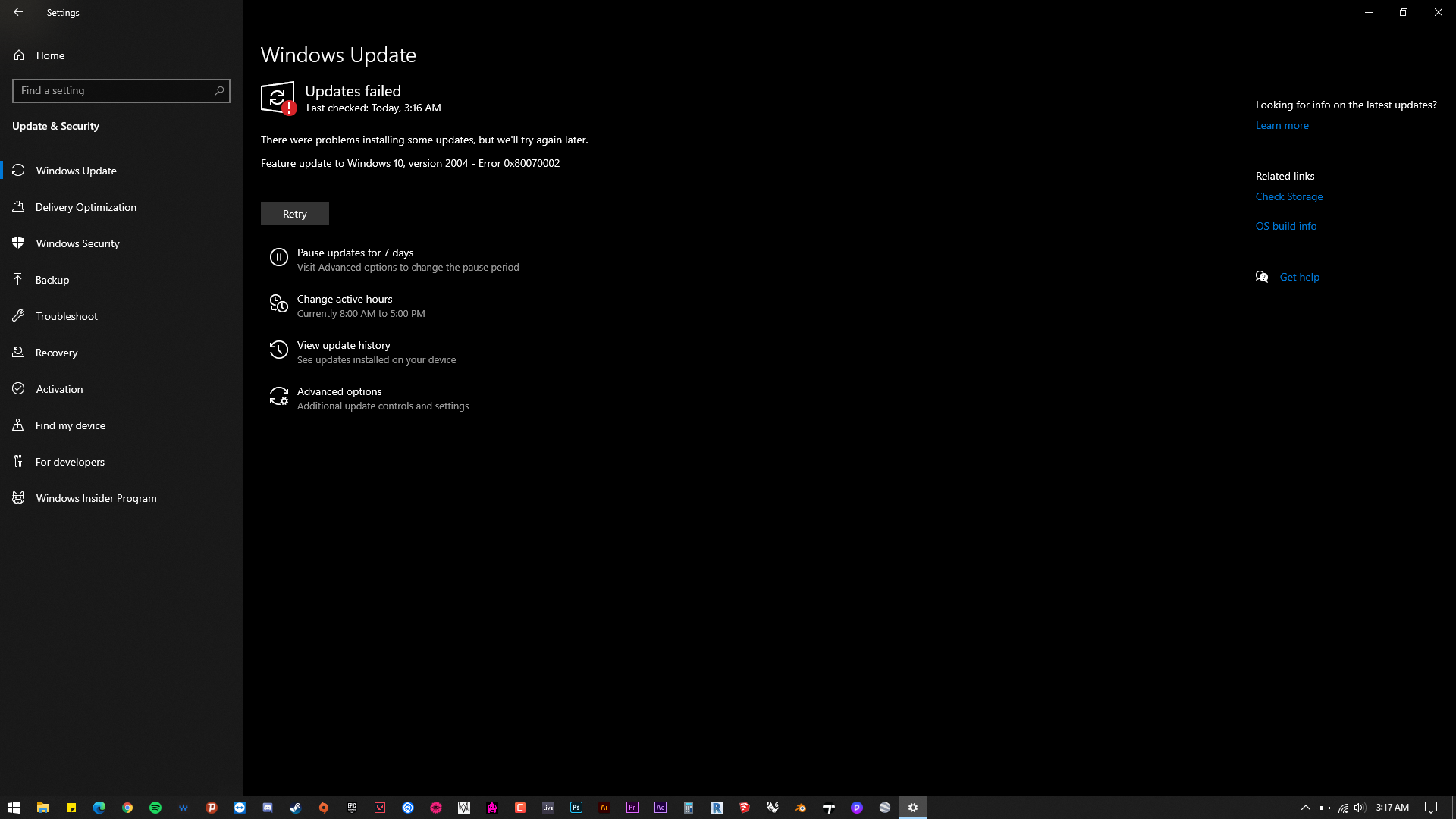The height and width of the screenshot is (819, 1456).
Task: Click the Advanced options gear-arrows icon
Action: click(278, 397)
